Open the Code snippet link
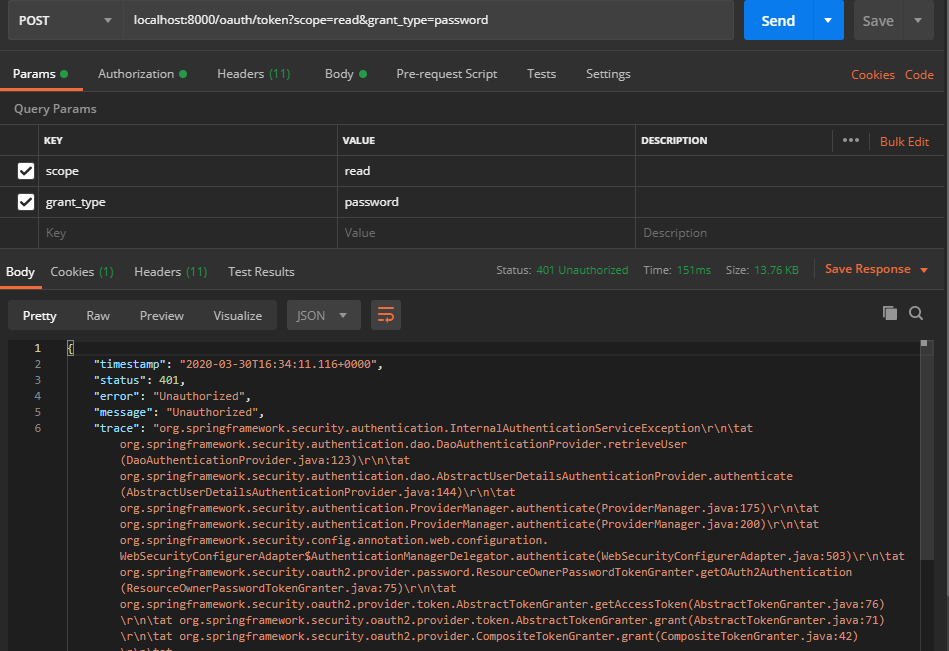949x651 pixels. point(919,74)
